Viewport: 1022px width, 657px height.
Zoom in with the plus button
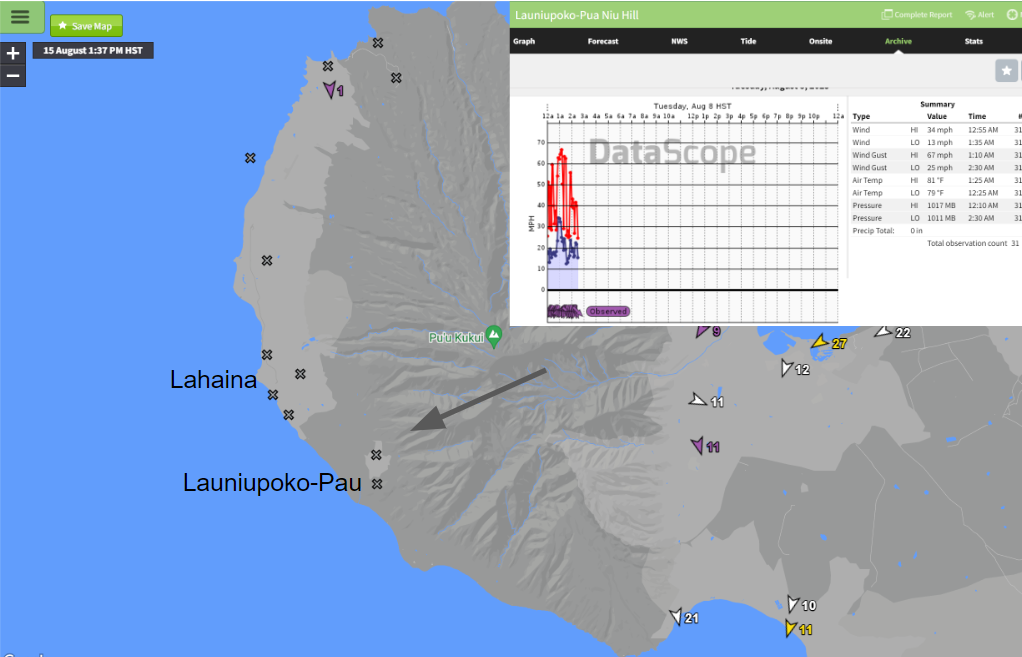point(13,54)
